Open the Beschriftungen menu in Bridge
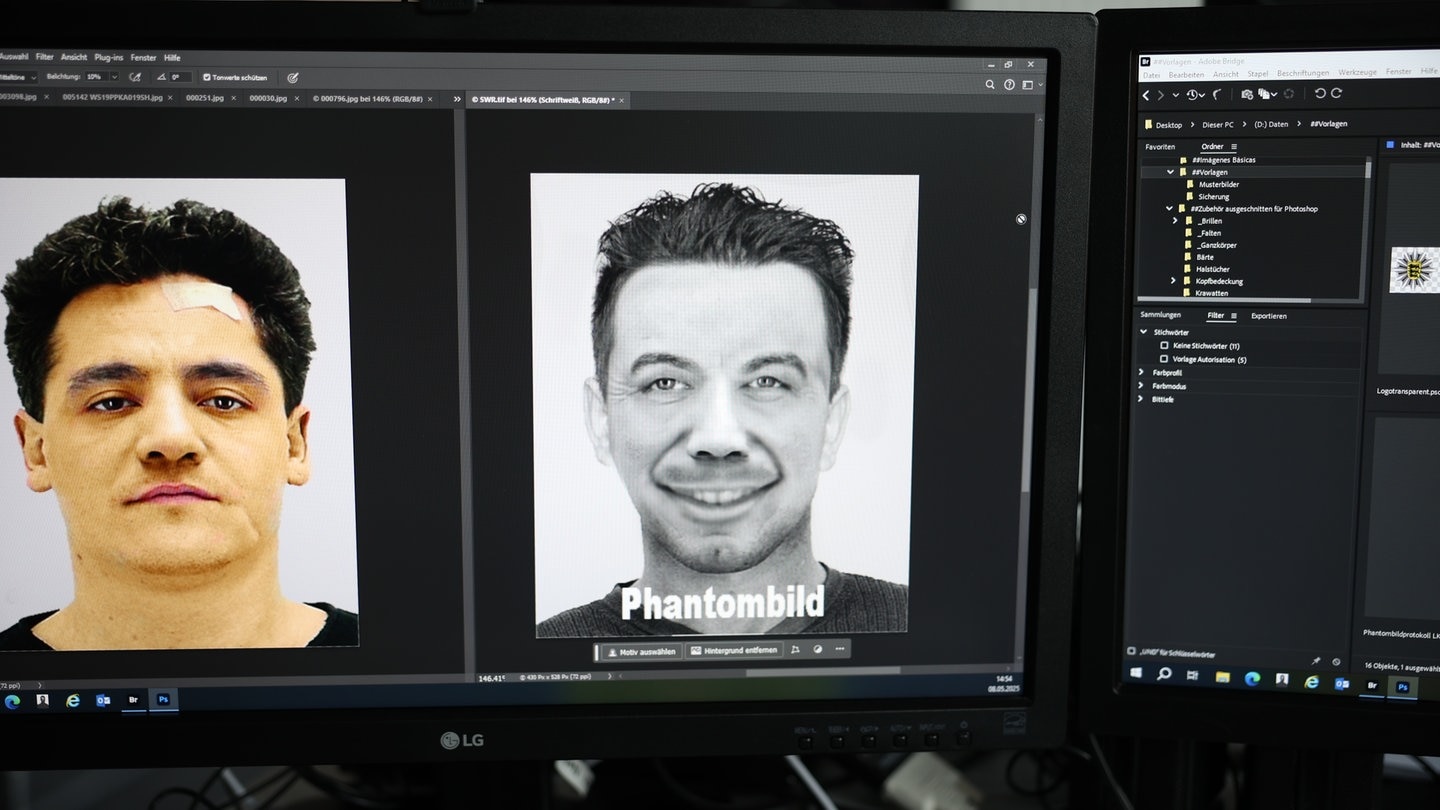 click(x=1303, y=73)
